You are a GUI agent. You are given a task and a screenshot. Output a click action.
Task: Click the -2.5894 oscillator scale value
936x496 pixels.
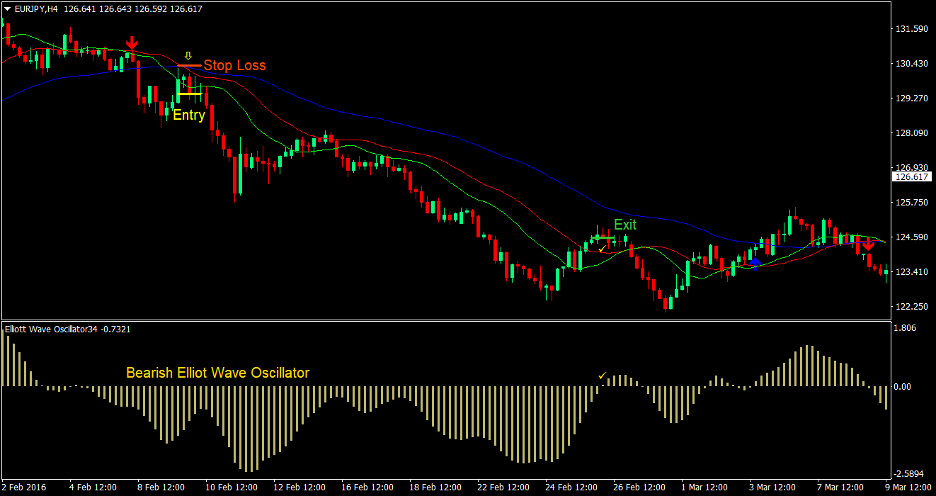coord(910,473)
